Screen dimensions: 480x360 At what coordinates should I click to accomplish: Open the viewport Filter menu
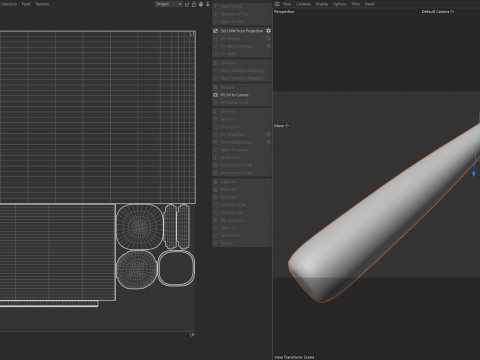coord(356,4)
